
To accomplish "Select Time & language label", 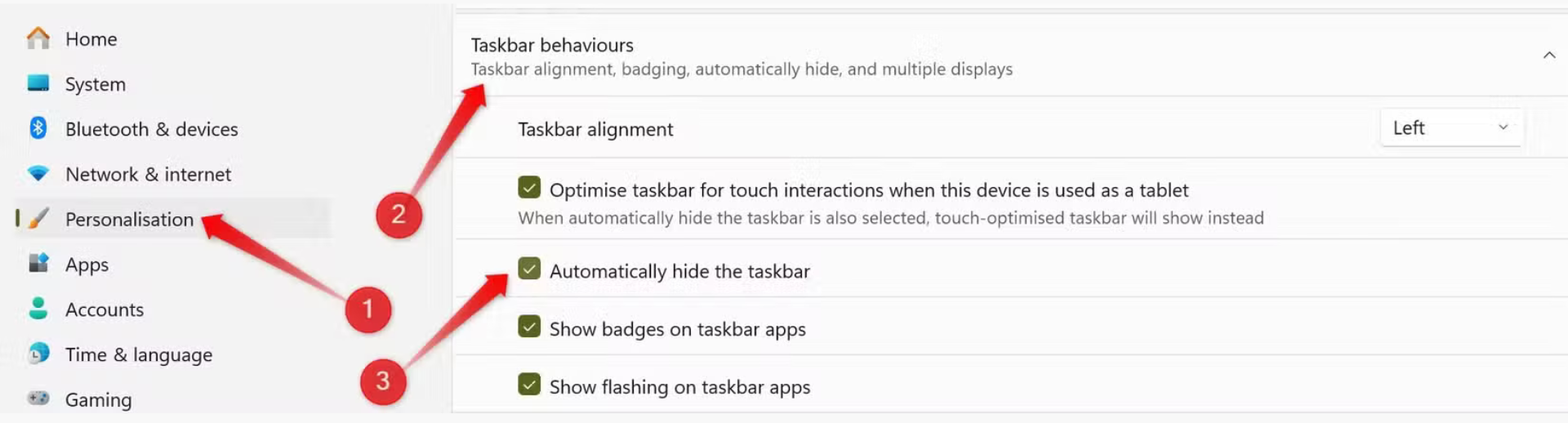I will tap(139, 354).
